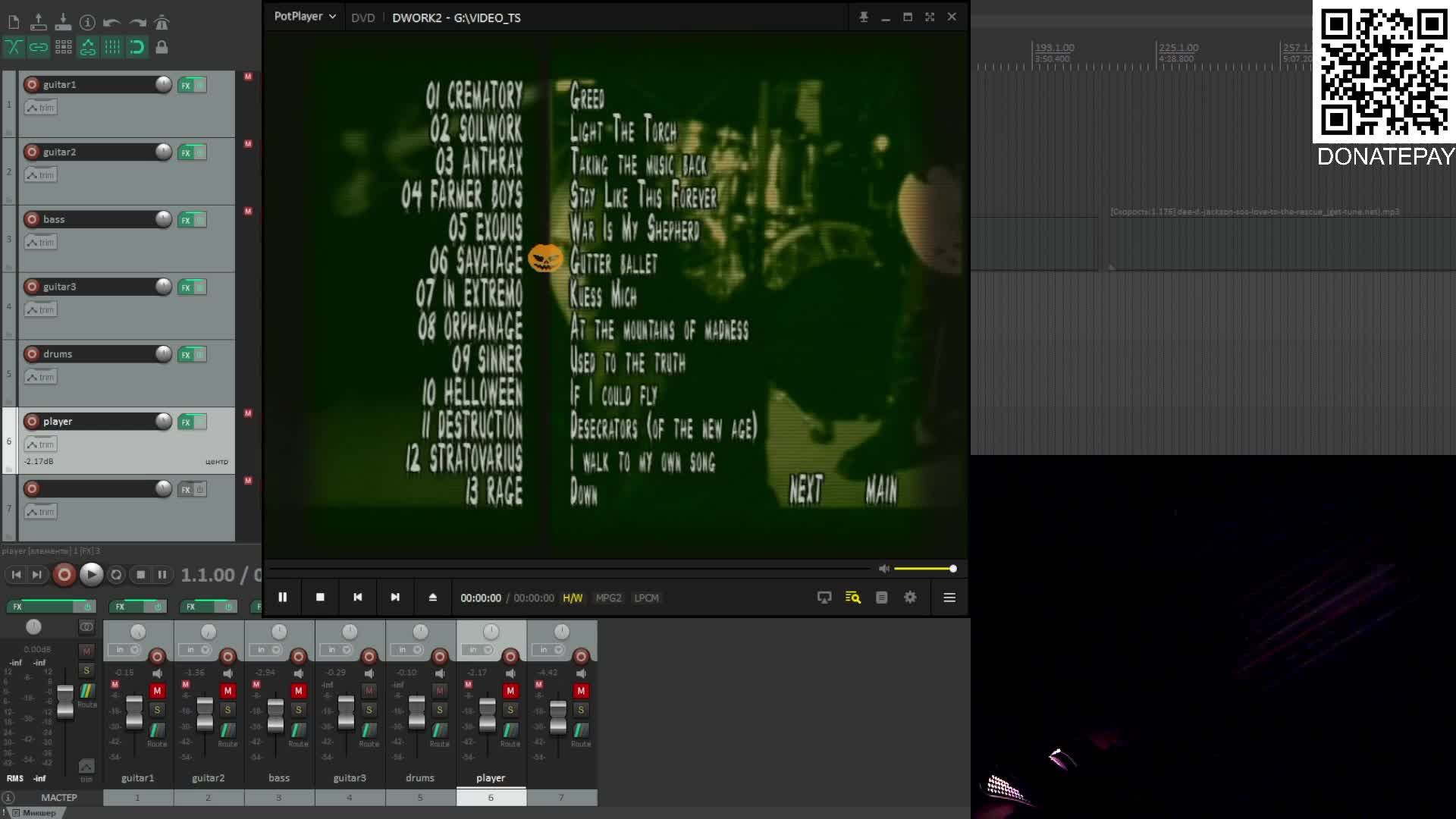This screenshot has width=1456, height=819.
Task: Toggle envelope points move with items icon
Action: pyautogui.click(x=88, y=47)
